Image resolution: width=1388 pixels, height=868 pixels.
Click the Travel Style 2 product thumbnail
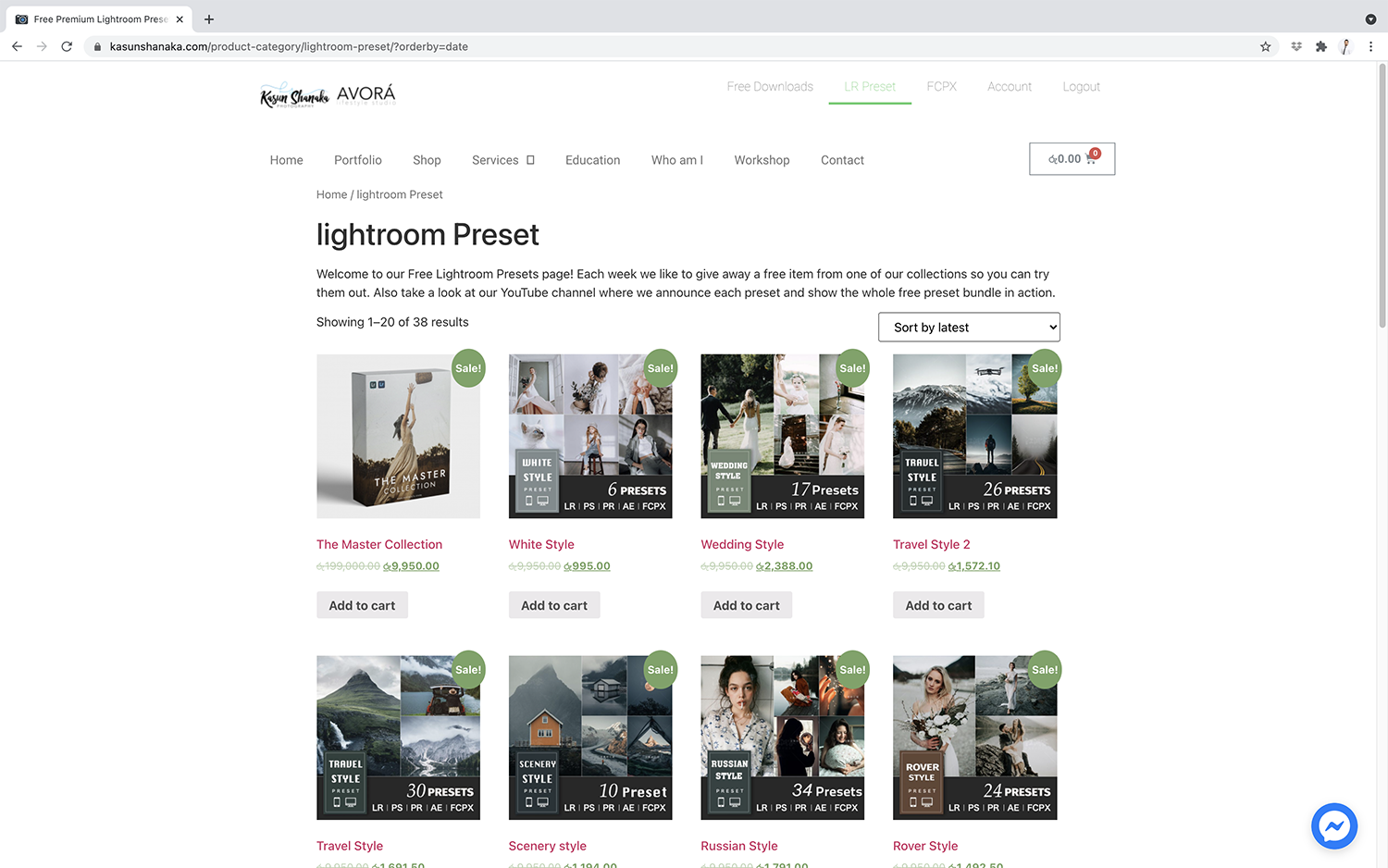(x=974, y=436)
